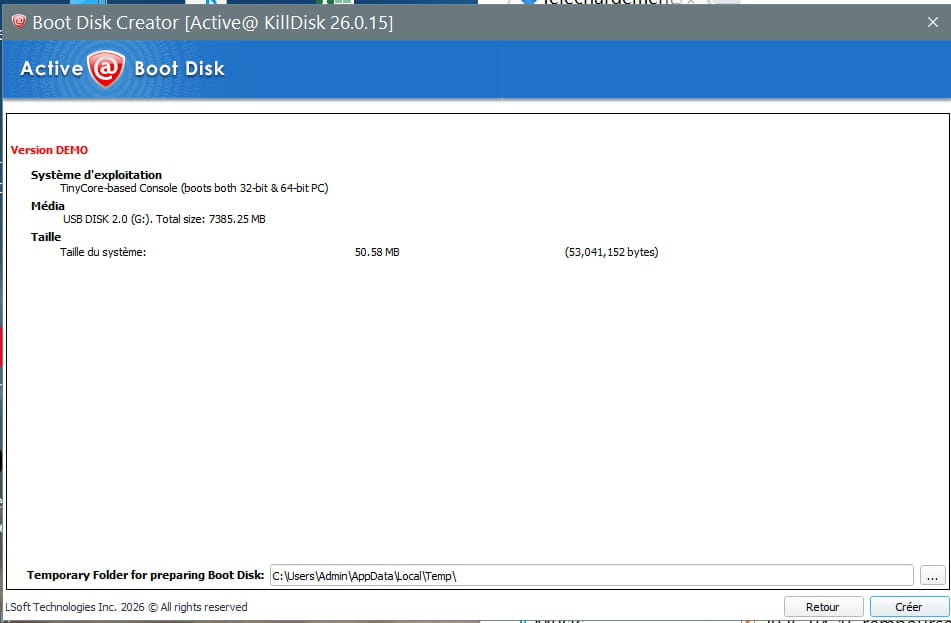
Task: Click the 53,041,152 bytes value
Action: tap(611, 252)
